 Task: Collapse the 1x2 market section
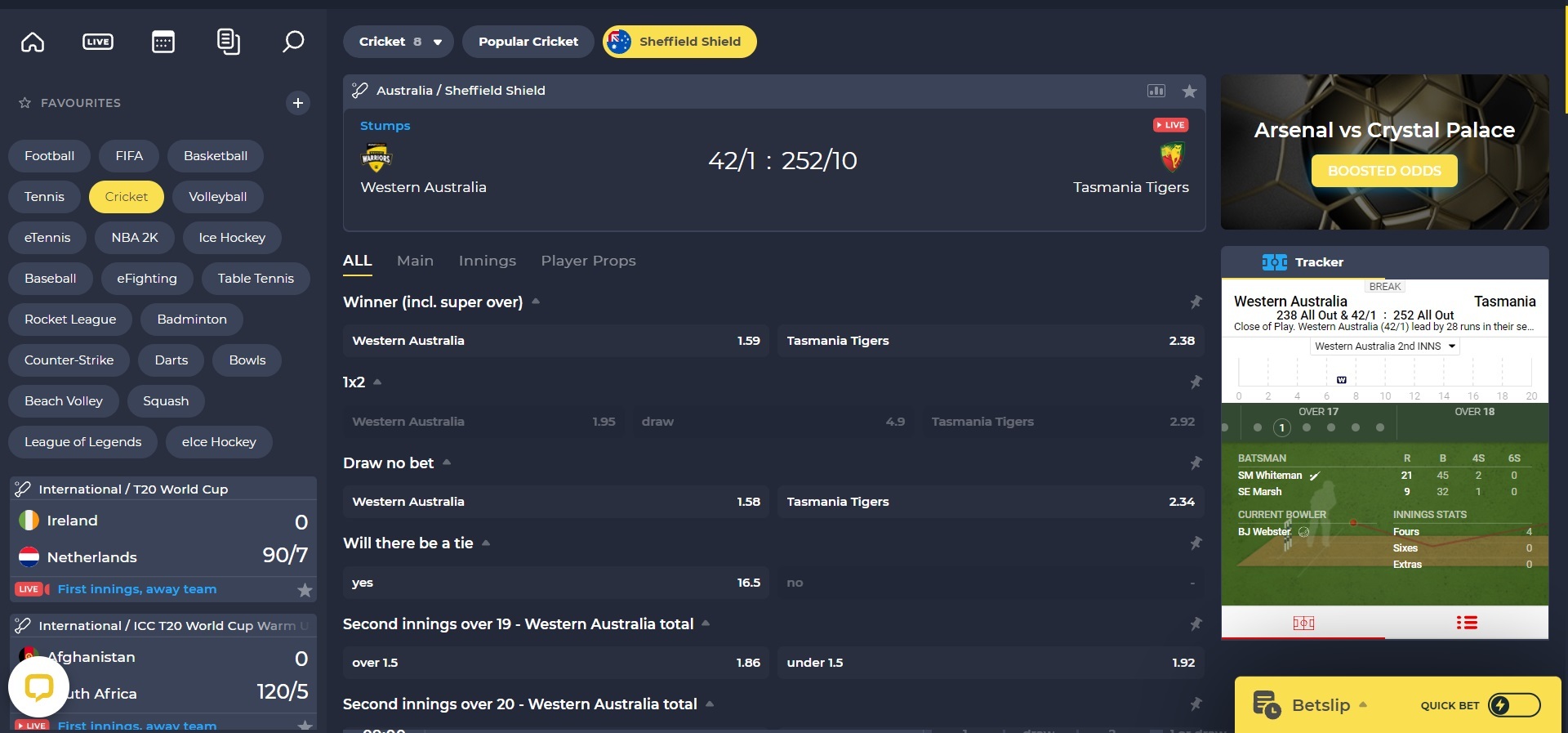377,382
